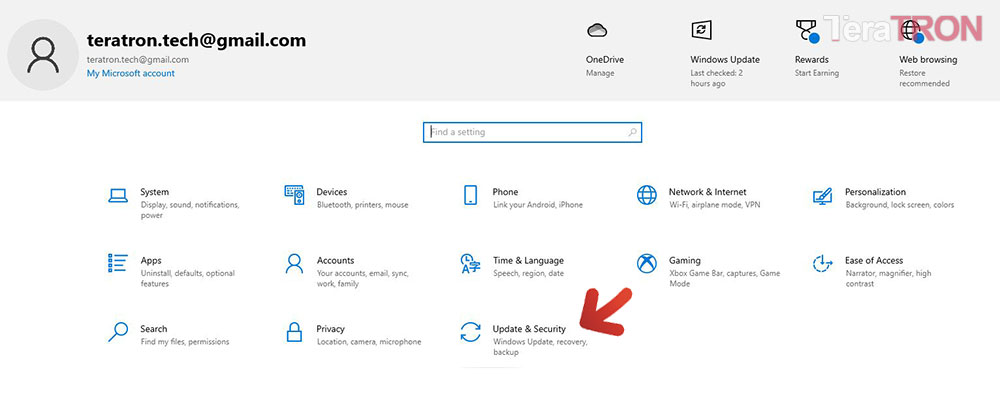
Task: Select the Network & Internet title
Action: pyautogui.click(x=707, y=192)
